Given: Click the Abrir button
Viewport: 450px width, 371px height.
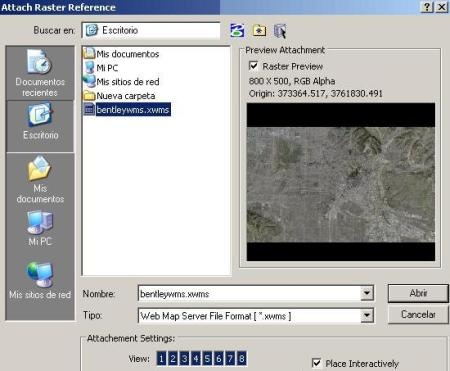Looking at the screenshot, I should 418,293.
